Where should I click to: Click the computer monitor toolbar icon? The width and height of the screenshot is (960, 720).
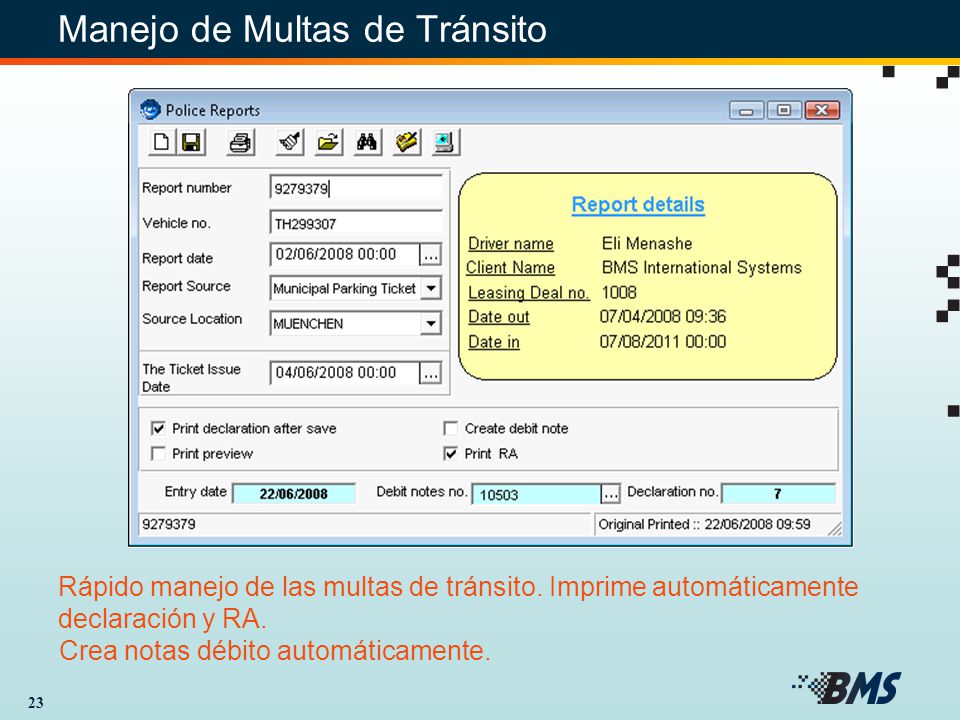coord(445,142)
